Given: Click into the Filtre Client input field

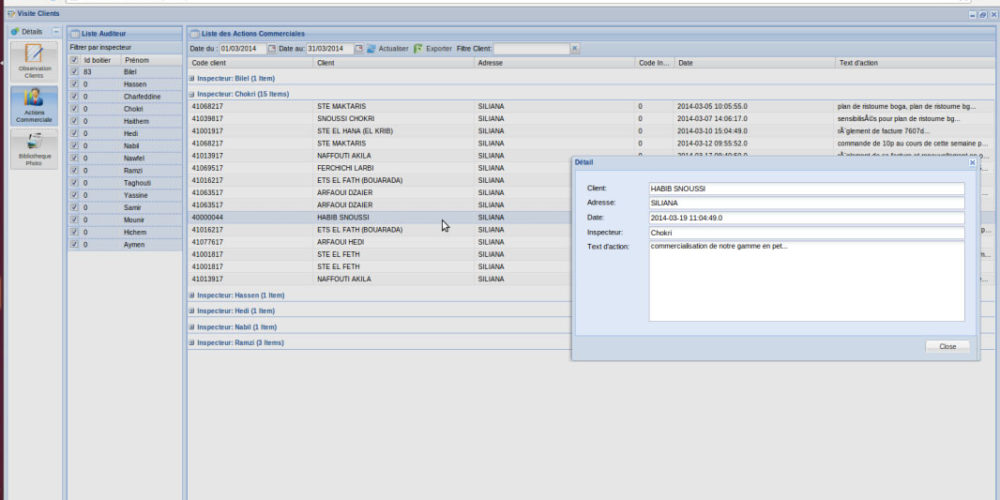Looking at the screenshot, I should click(531, 48).
